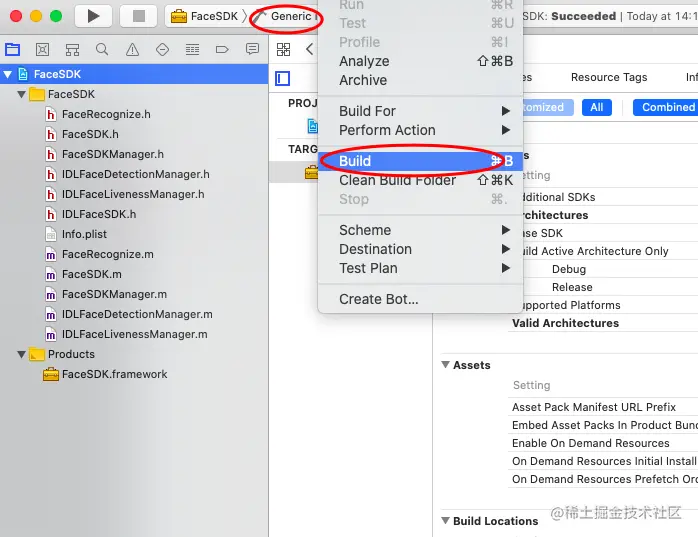Viewport: 698px width, 537px height.
Task: Switch to Resource Tags tab
Action: pyautogui.click(x=609, y=77)
